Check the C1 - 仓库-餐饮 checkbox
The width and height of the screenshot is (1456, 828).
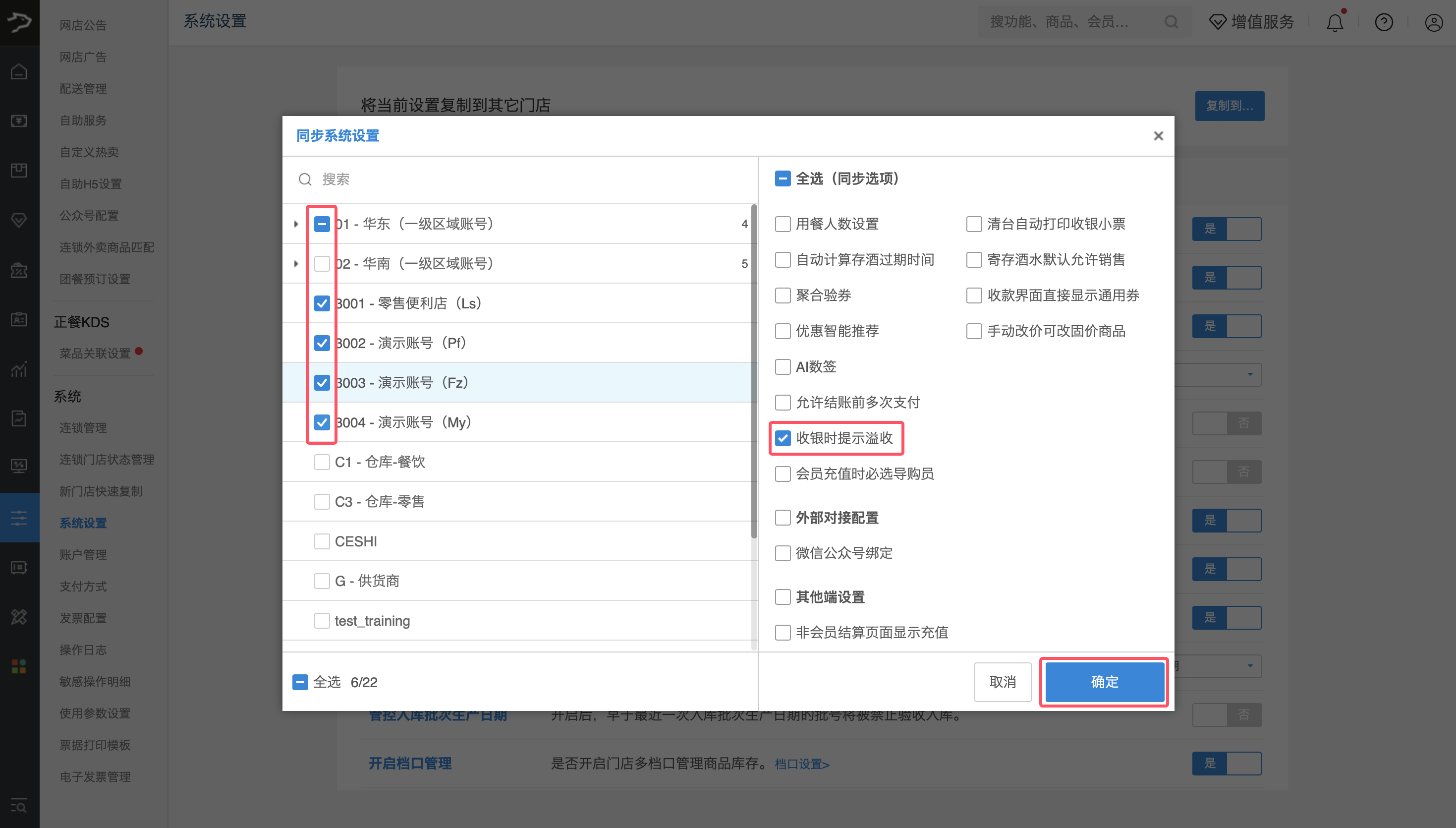coord(322,462)
